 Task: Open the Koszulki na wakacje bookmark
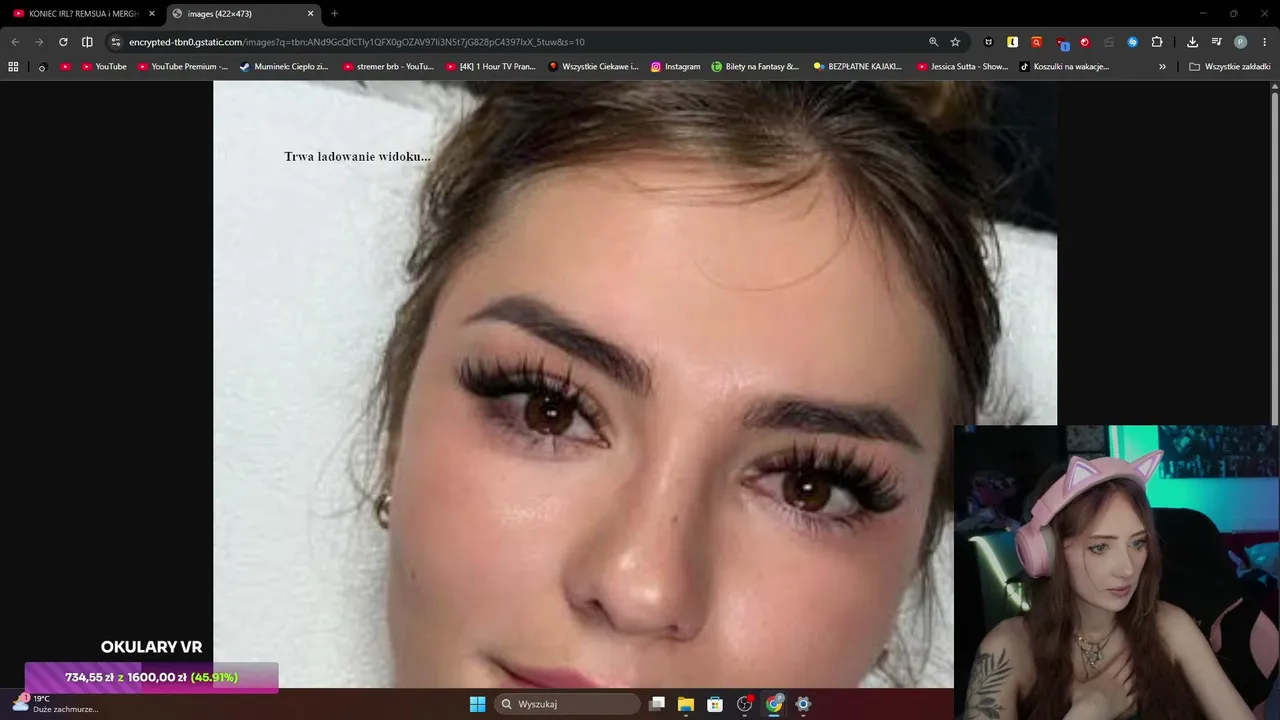1065,67
